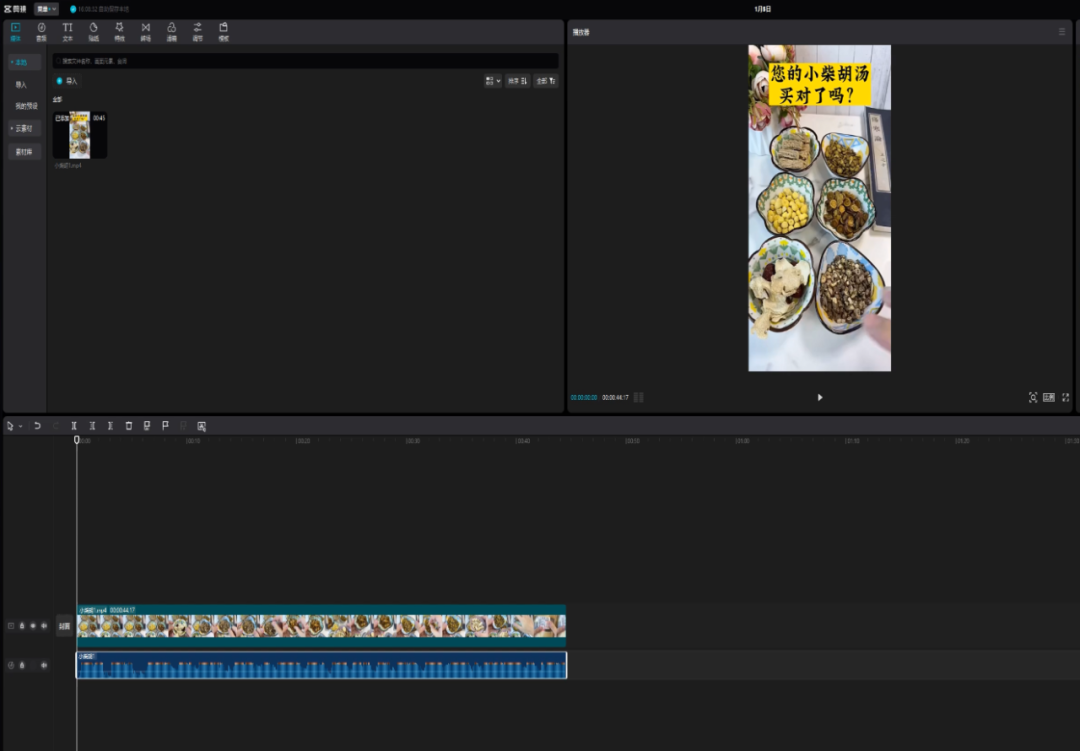Expand the selection tool cursor dropdown

click(20, 426)
